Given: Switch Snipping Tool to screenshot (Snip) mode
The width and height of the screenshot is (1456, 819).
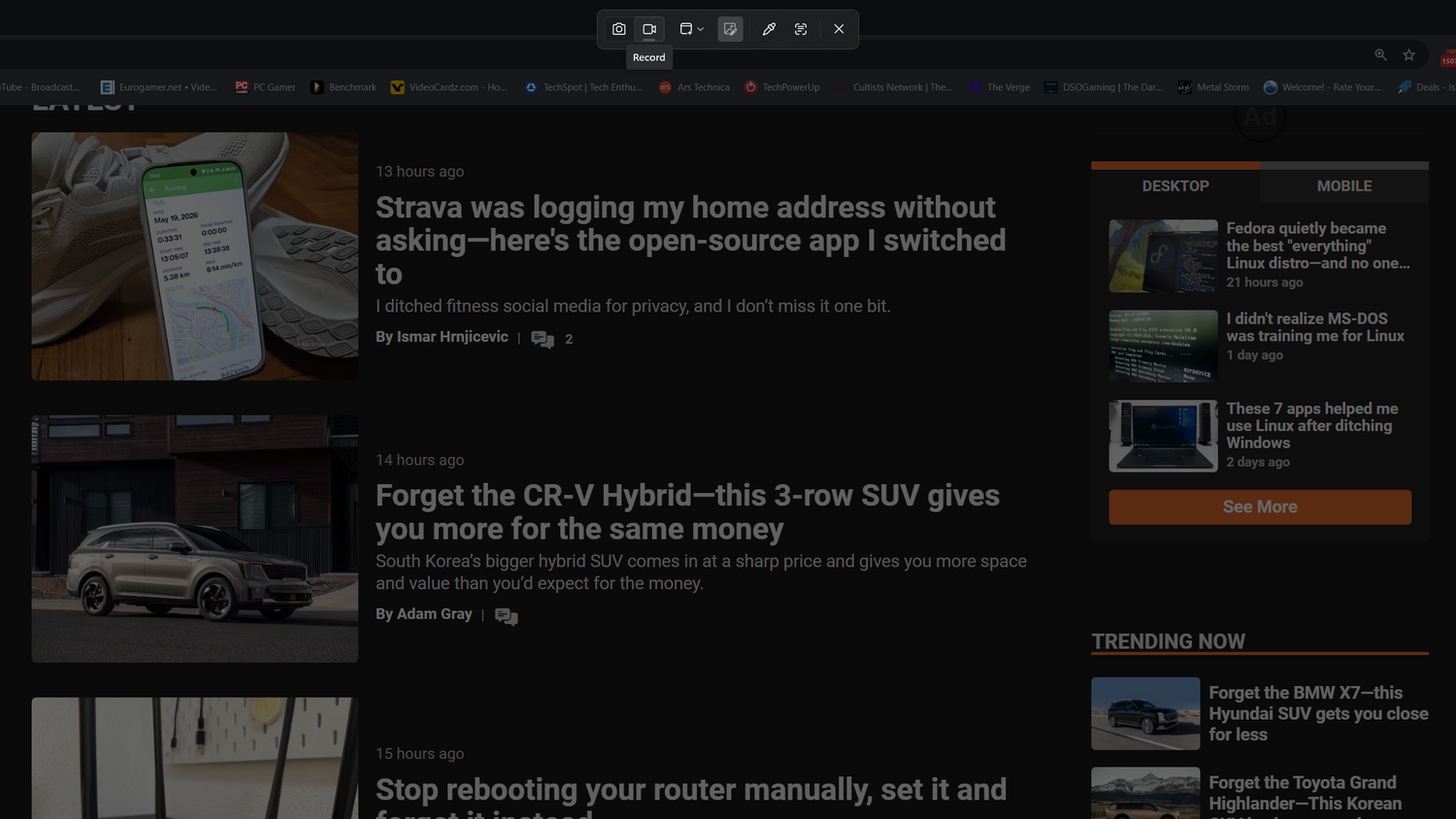Looking at the screenshot, I should click(618, 29).
